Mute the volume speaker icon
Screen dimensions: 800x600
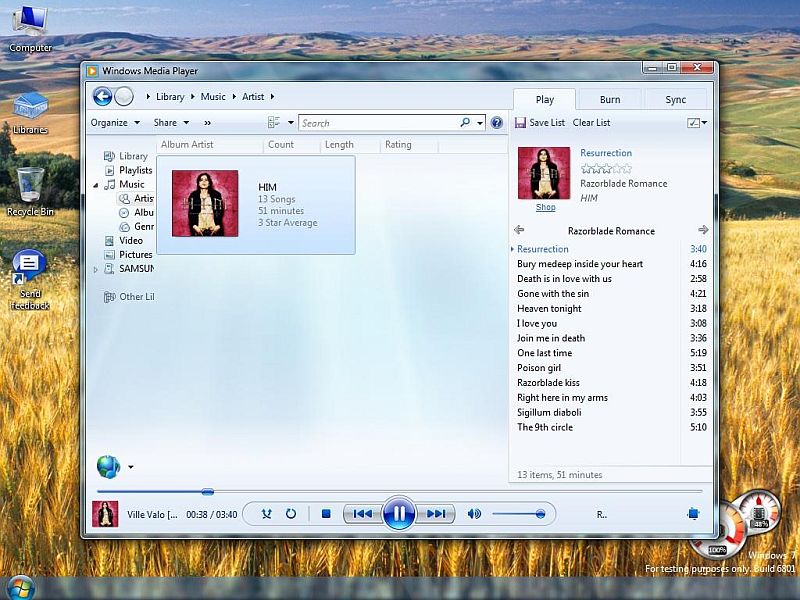[474, 514]
